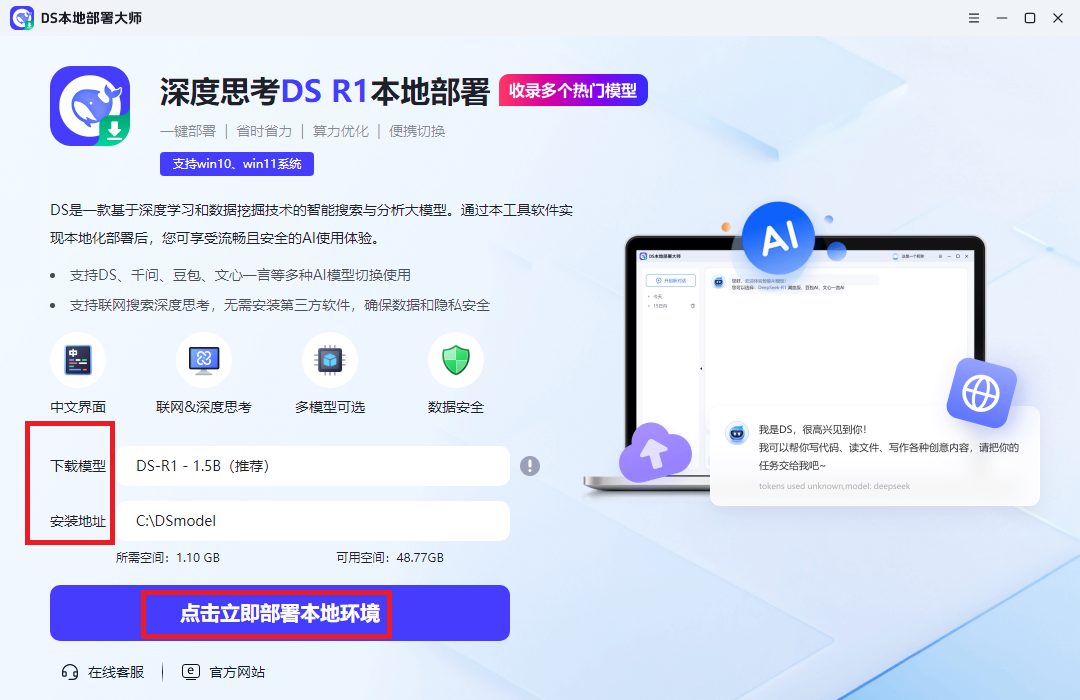Click the 收录多个热门模型 badge
The height and width of the screenshot is (700, 1080).
[573, 90]
